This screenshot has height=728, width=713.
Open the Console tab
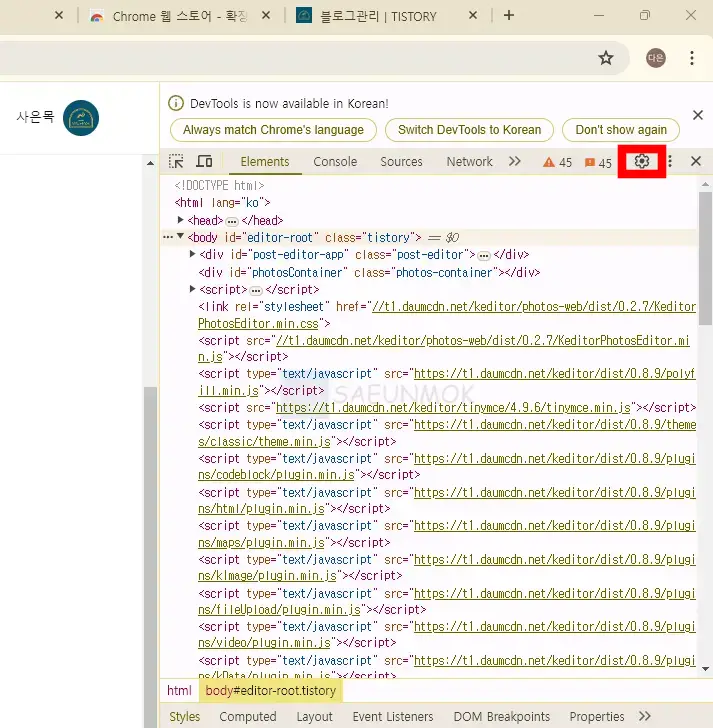pyautogui.click(x=335, y=162)
